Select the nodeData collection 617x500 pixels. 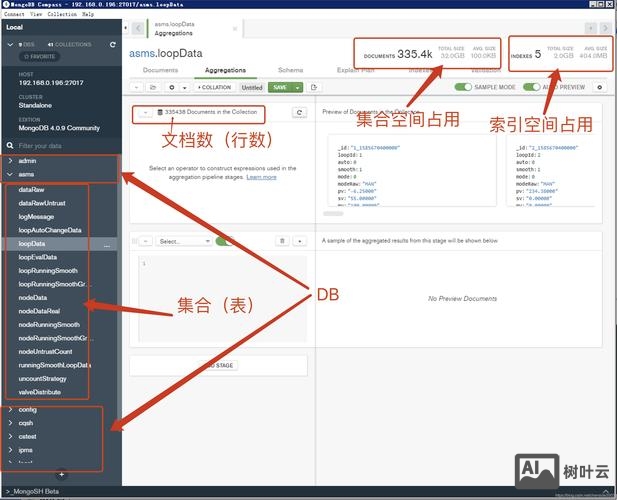(x=32, y=298)
